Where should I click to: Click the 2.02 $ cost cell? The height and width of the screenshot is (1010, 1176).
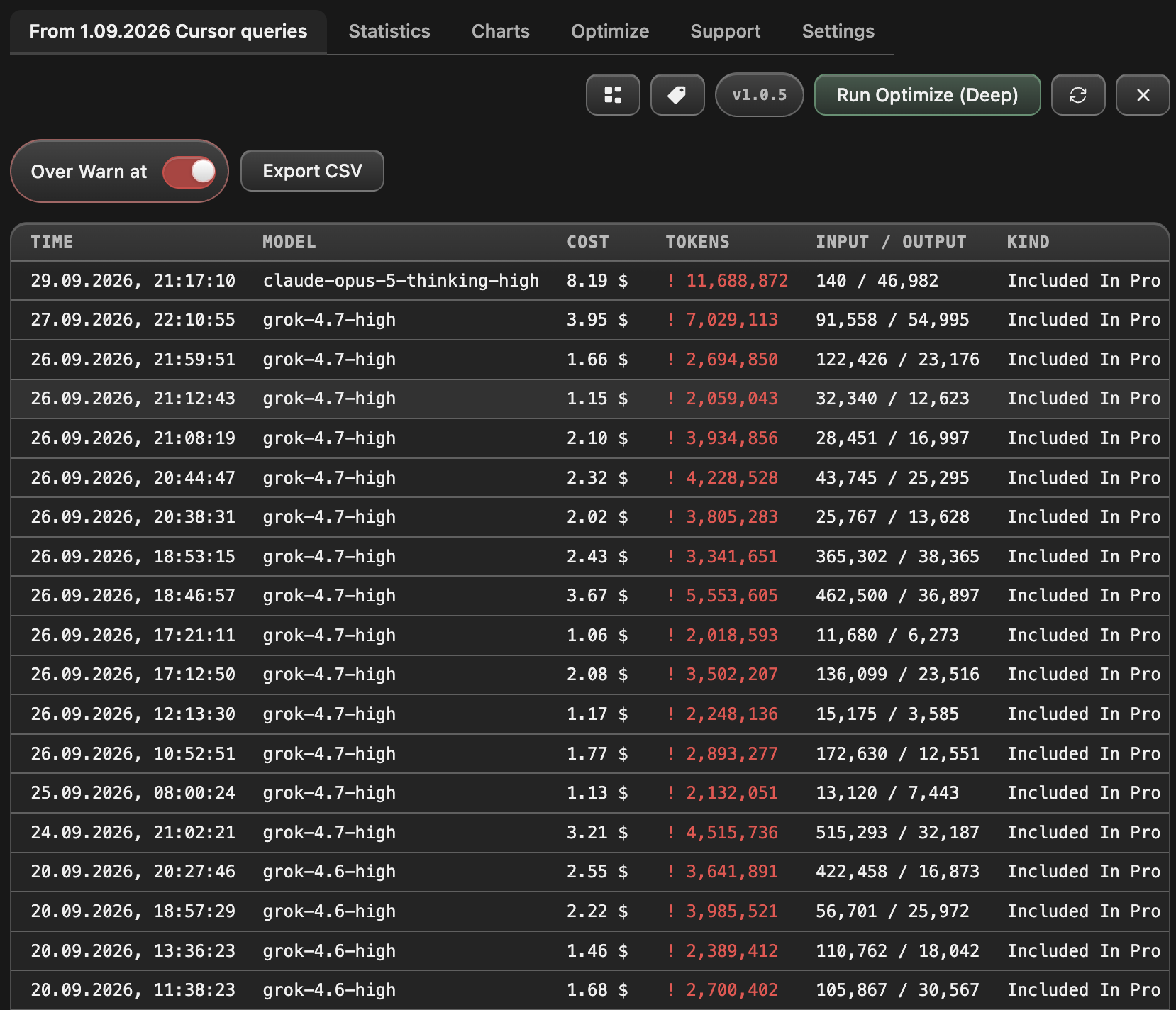597,517
